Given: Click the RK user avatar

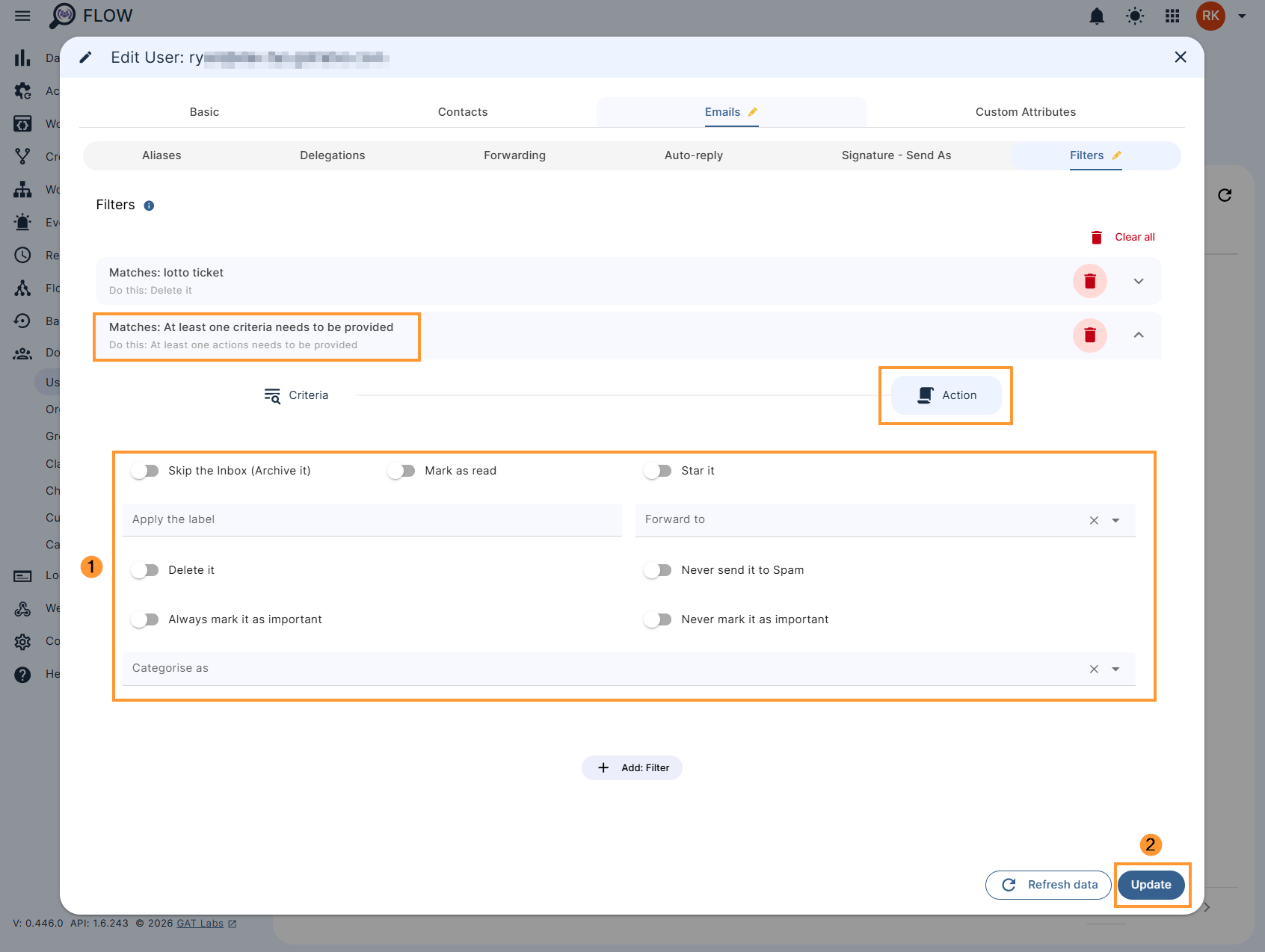Looking at the screenshot, I should coord(1210,16).
